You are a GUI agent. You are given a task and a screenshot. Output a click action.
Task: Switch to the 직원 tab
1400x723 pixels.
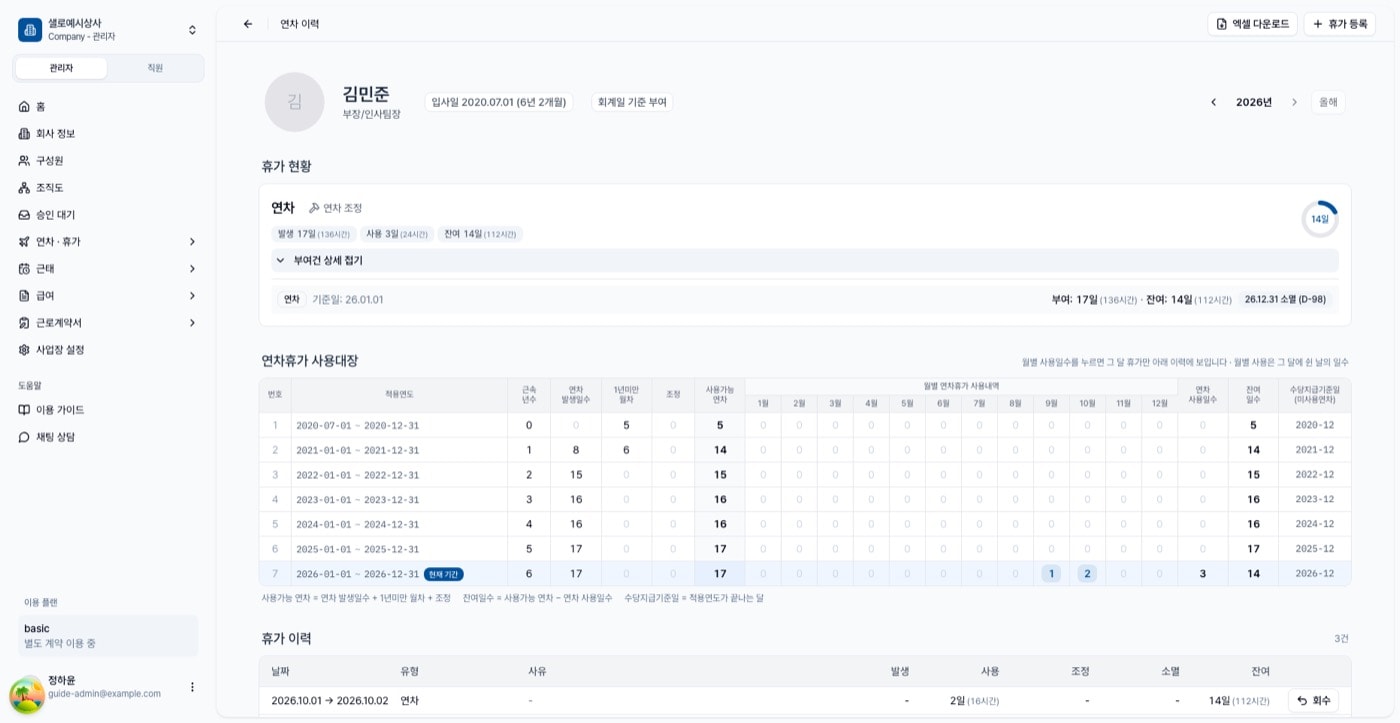155,68
